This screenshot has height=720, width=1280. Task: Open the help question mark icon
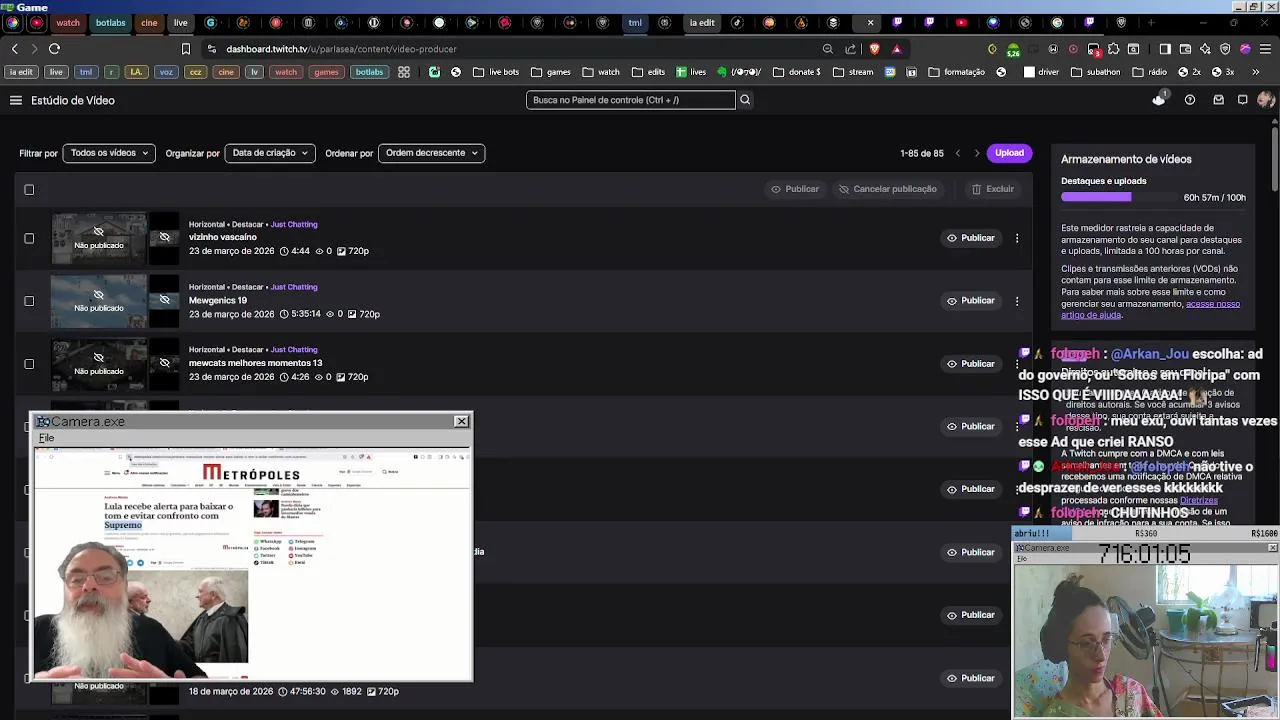pos(1190,100)
